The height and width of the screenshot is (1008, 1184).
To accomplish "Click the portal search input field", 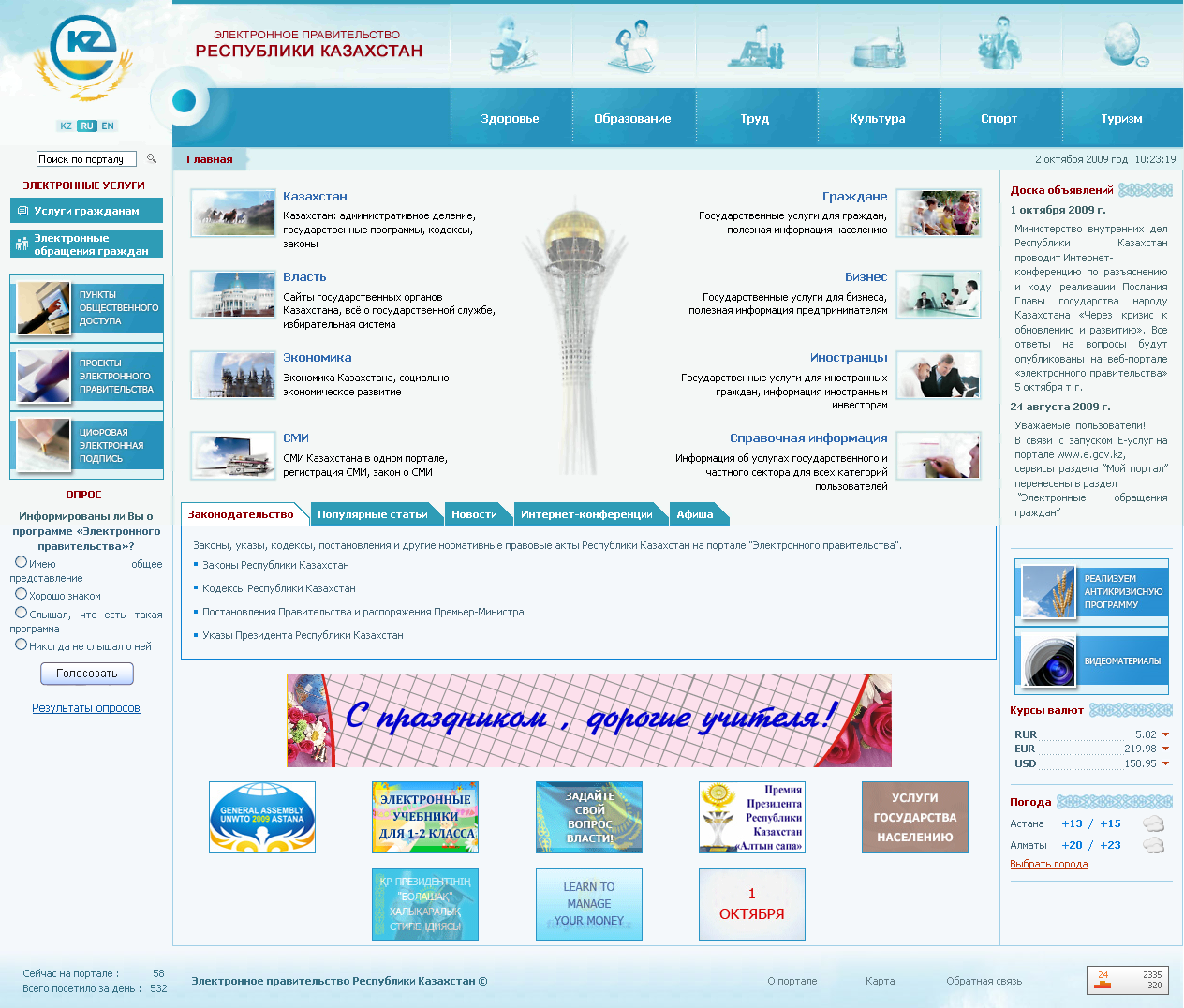I will (86, 159).
